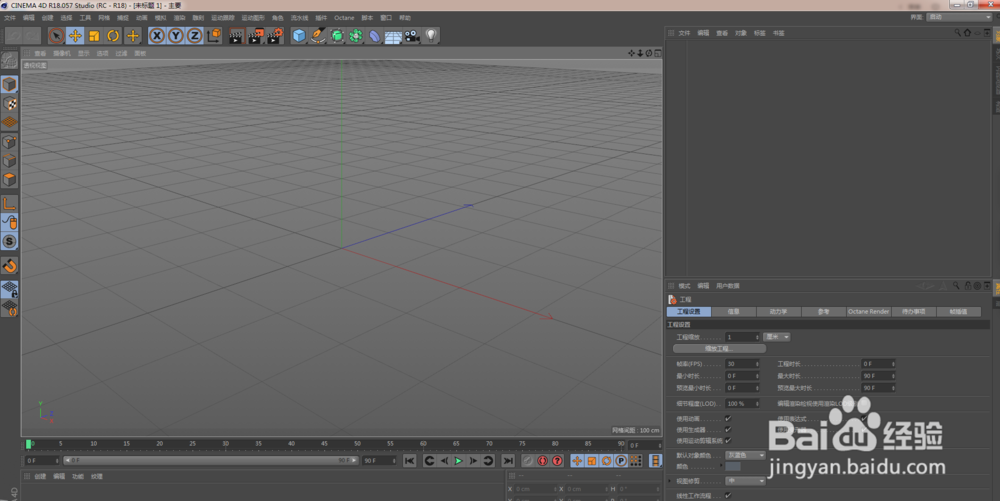Click the tweak mouse mode icon
This screenshot has height=501, width=1000.
(x=10, y=222)
